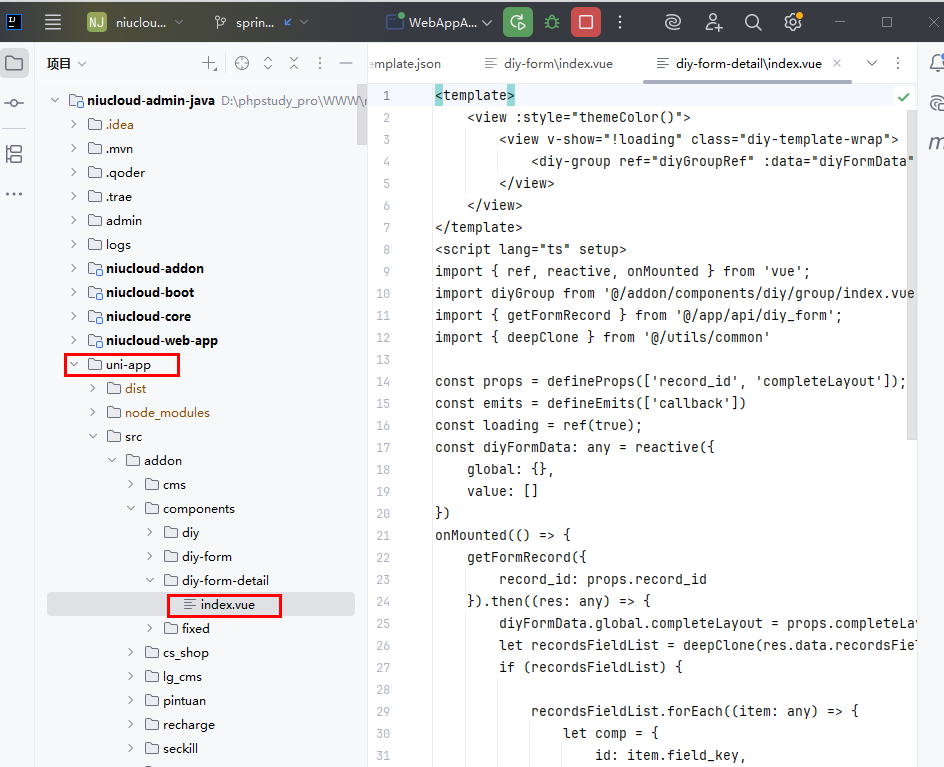
Task: Collapse the uni-app folder
Action: (x=73, y=364)
